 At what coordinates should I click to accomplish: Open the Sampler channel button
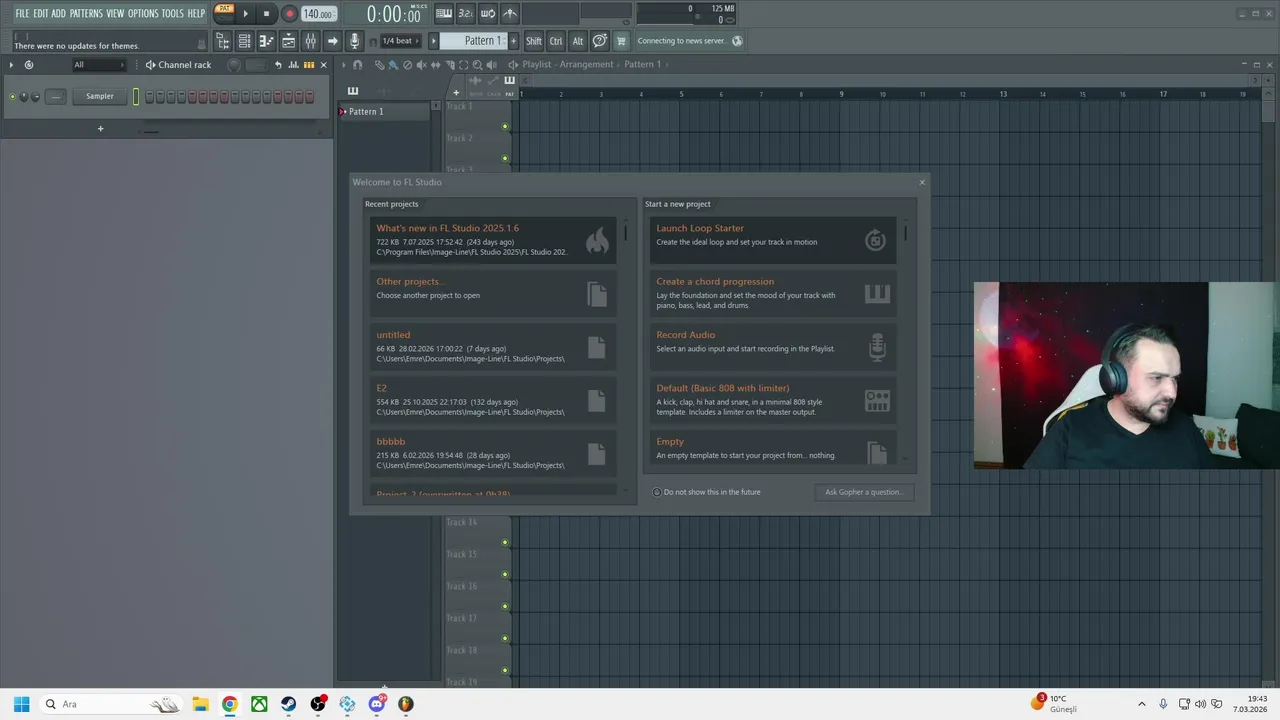[100, 96]
